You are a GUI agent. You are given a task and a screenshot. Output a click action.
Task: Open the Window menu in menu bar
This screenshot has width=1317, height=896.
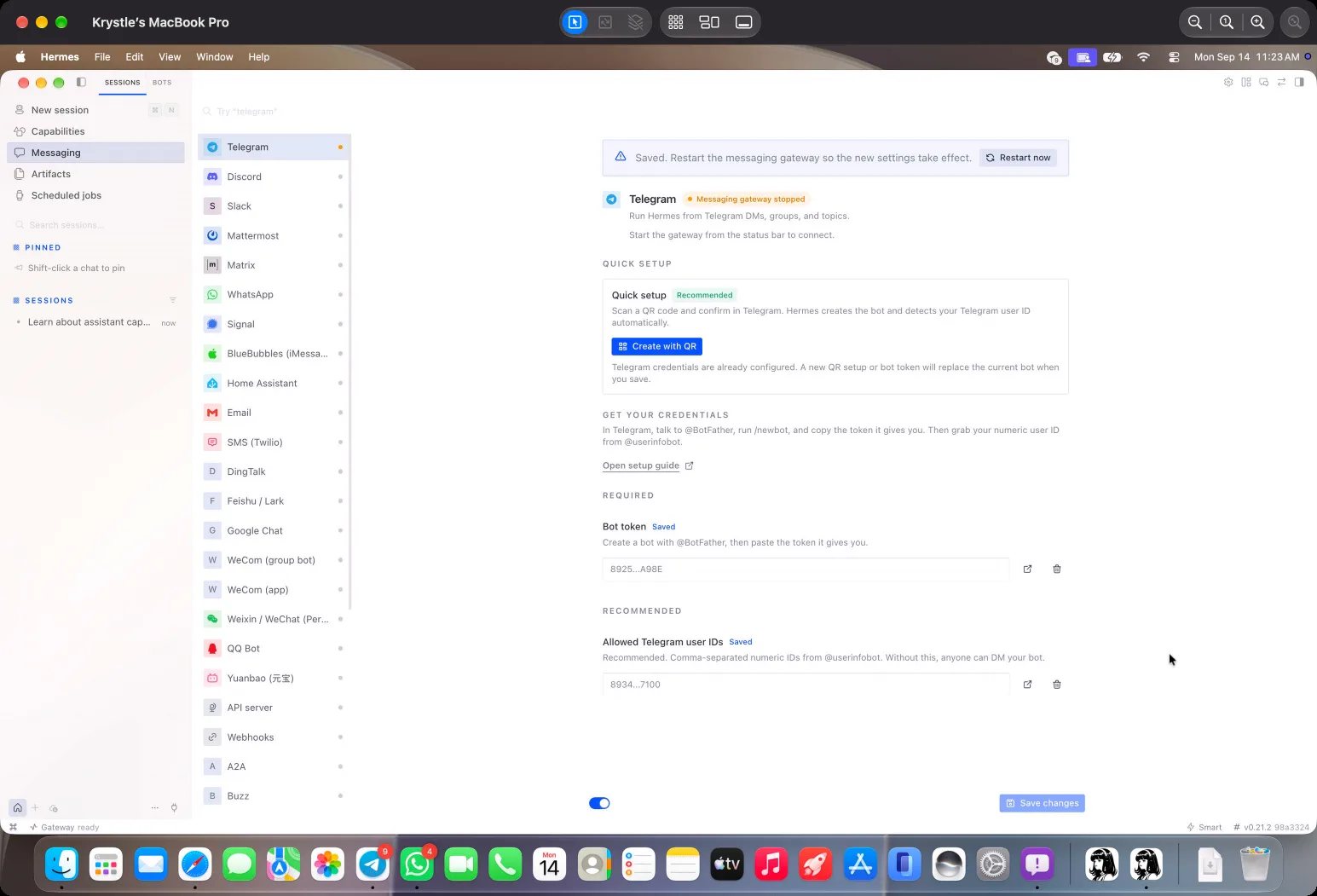click(215, 57)
